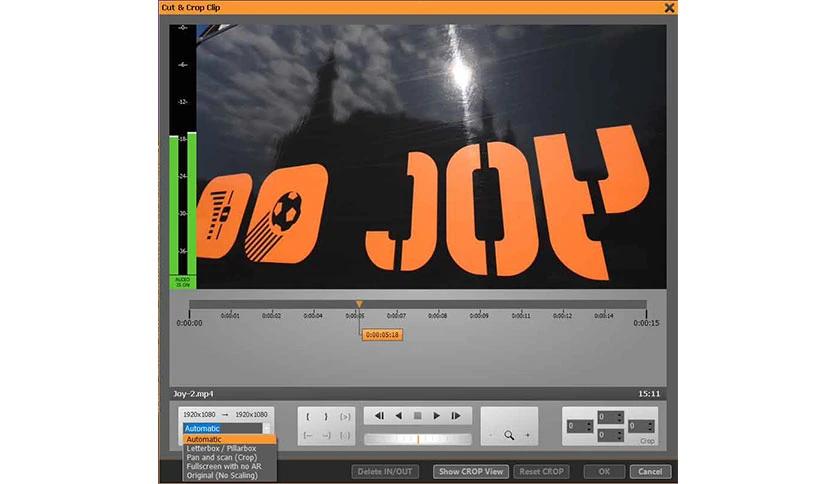Click the timeline scrub bar

tap(418, 304)
